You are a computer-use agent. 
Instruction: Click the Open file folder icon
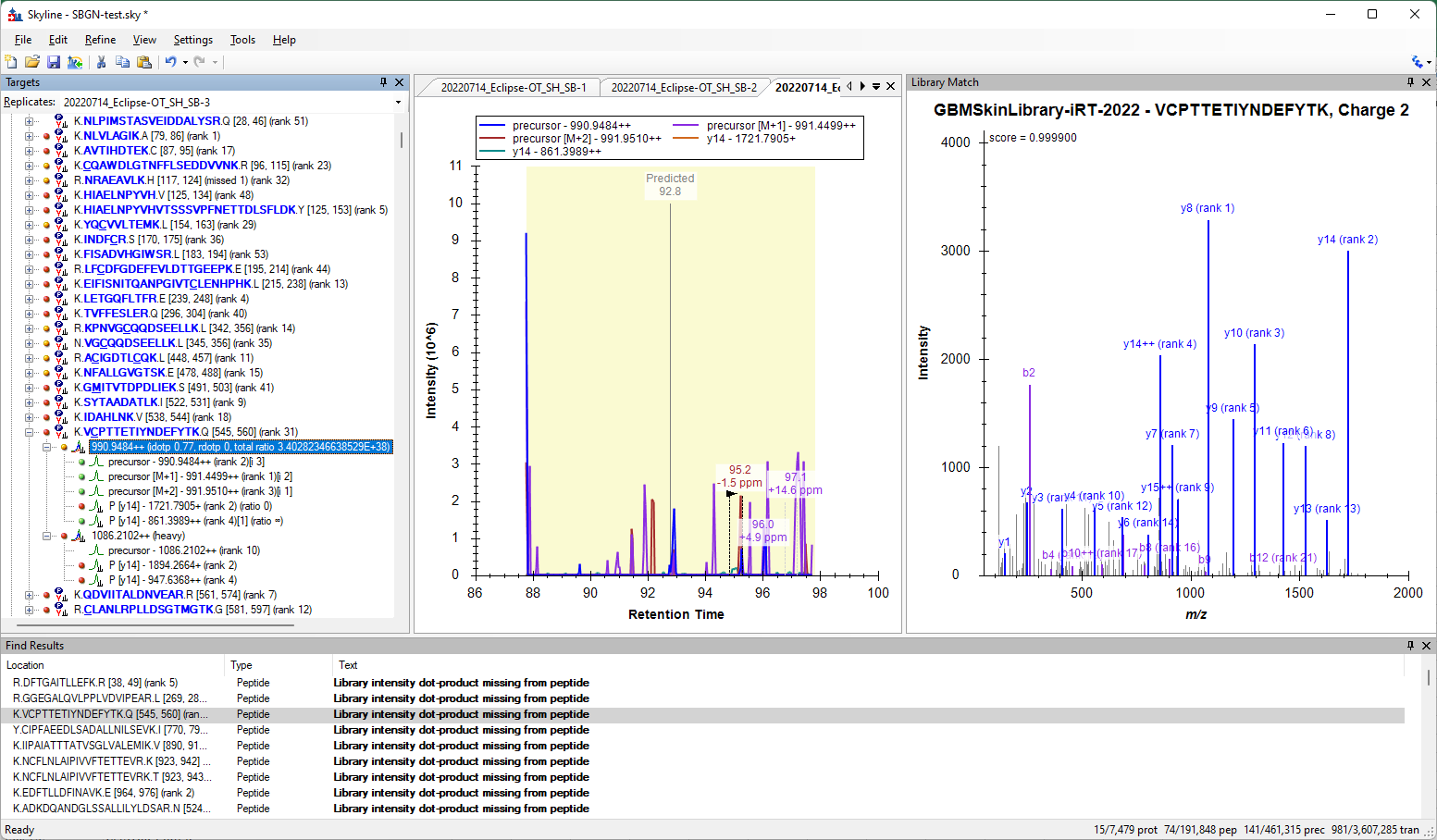[x=32, y=62]
